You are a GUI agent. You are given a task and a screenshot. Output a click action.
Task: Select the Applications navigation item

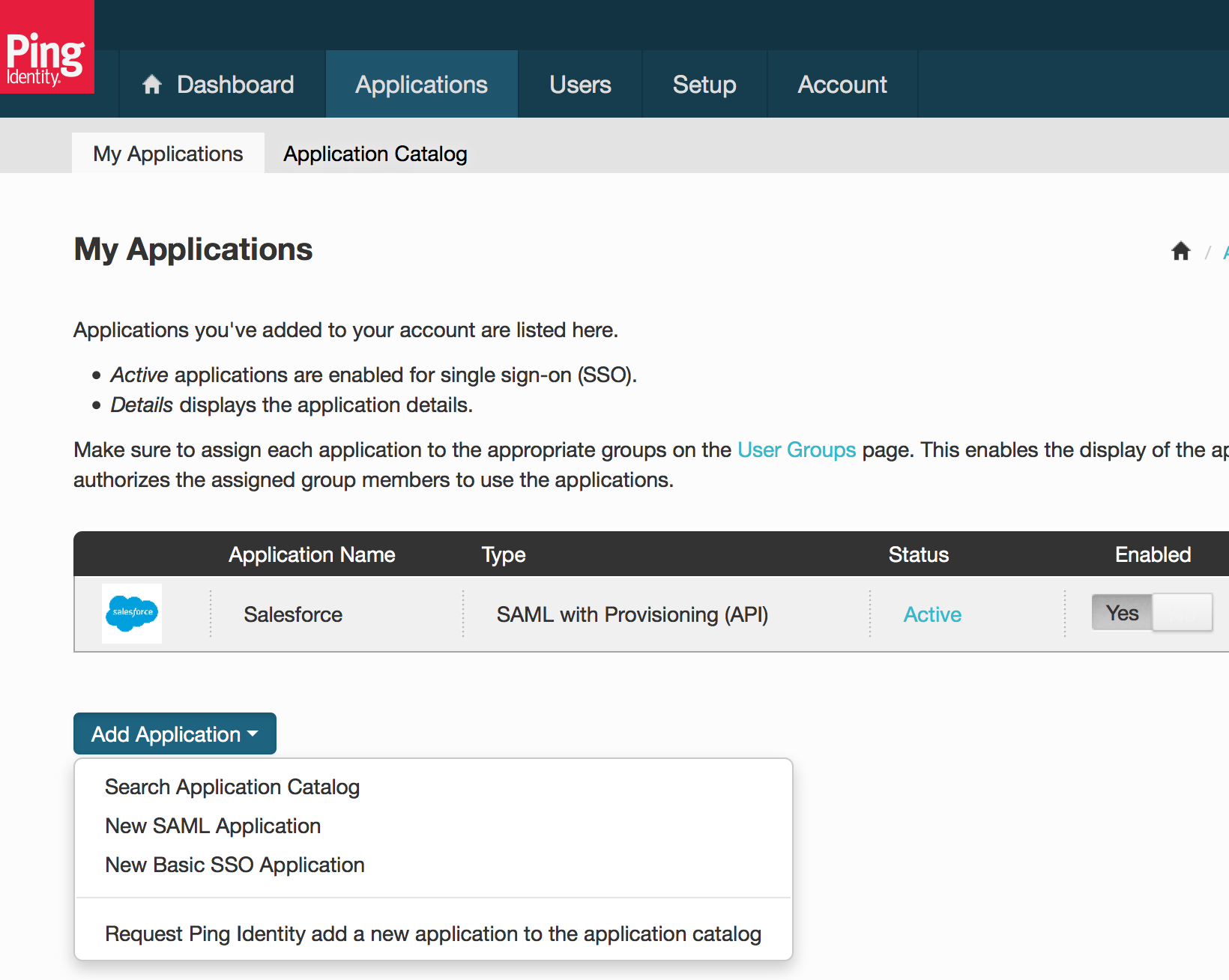(421, 84)
